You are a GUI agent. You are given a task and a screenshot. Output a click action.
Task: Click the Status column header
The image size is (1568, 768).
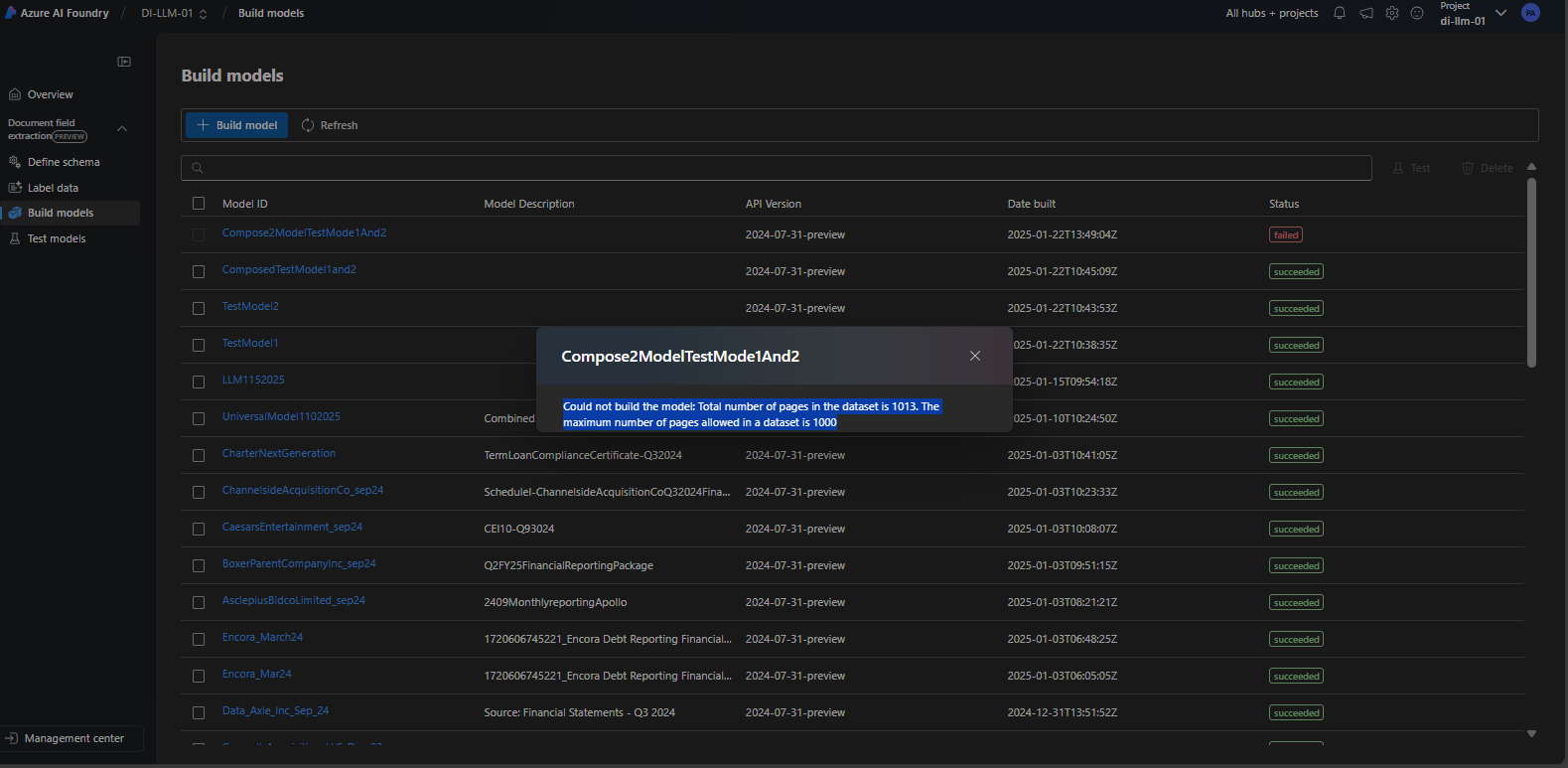(1284, 204)
